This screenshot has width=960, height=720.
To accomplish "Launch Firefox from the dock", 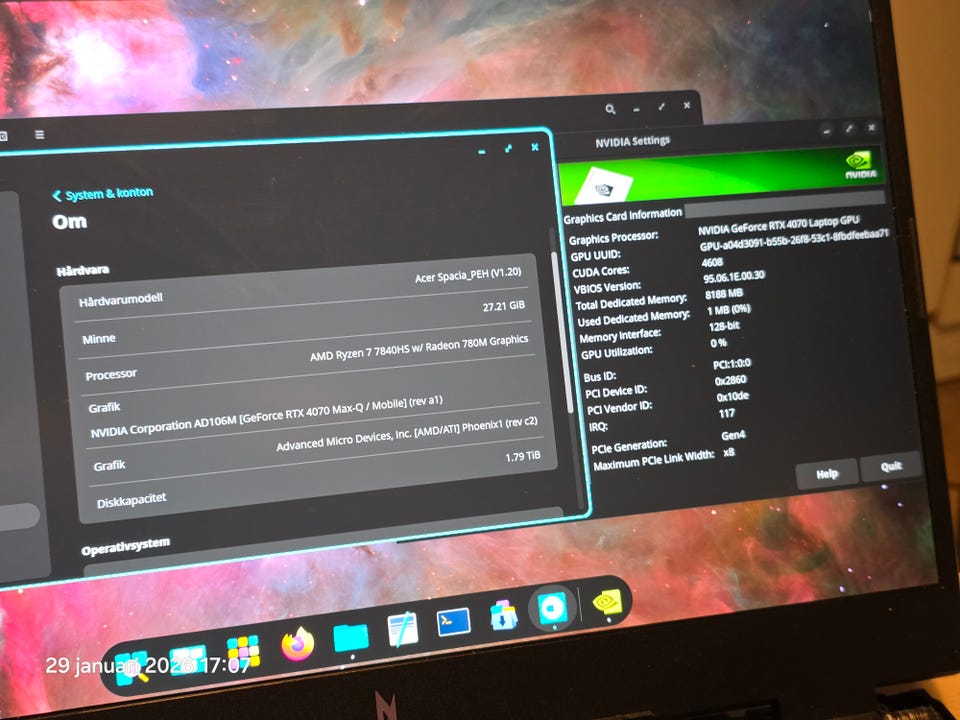I will (298, 644).
